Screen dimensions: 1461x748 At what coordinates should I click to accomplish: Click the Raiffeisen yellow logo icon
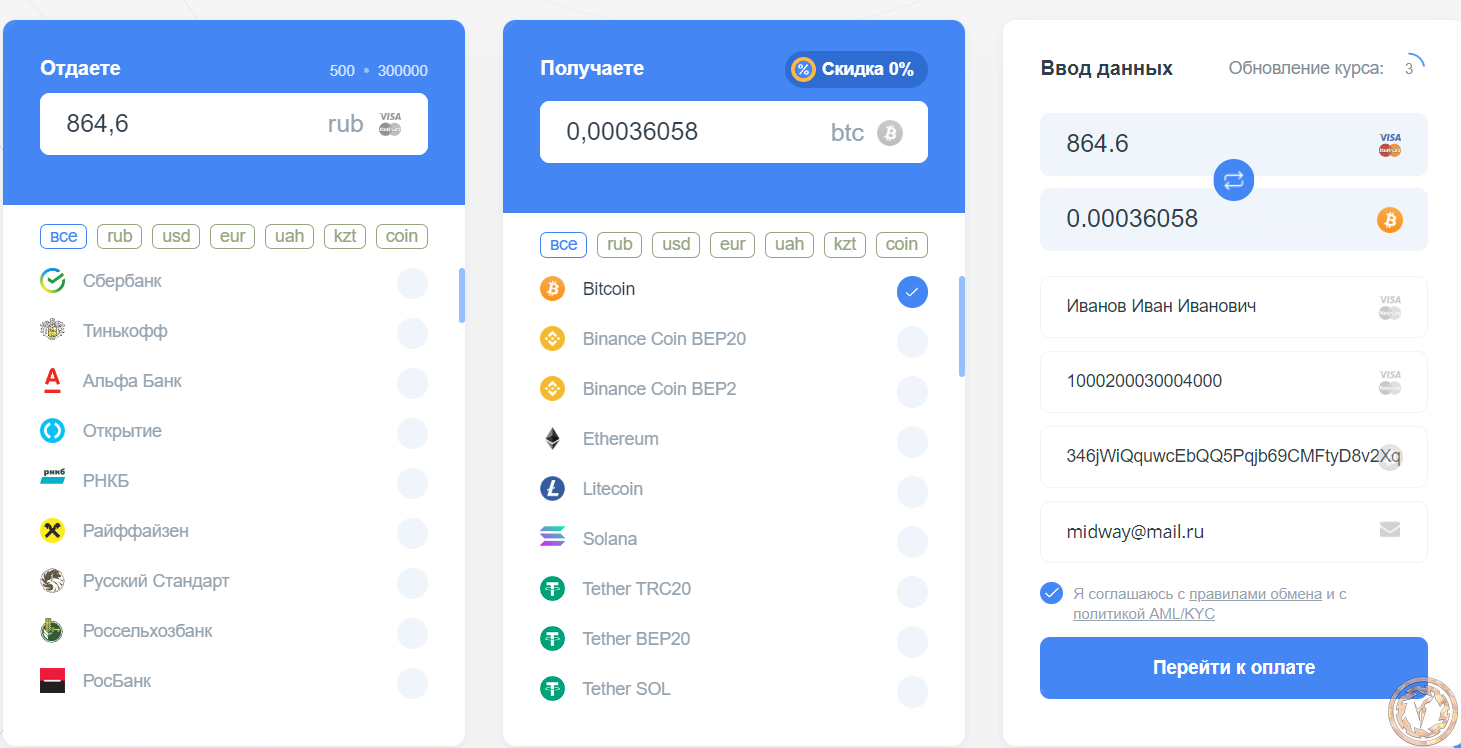click(x=52, y=531)
